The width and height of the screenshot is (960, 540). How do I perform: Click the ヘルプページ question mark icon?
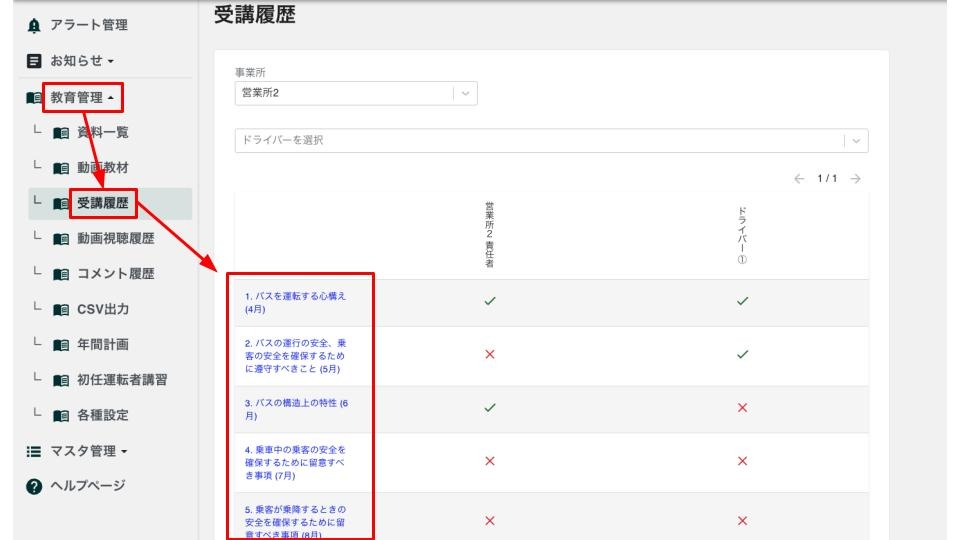tap(33, 486)
